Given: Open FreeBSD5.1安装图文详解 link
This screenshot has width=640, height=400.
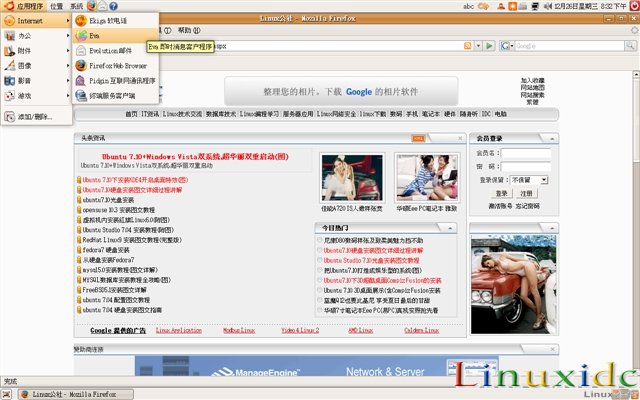Looking at the screenshot, I should click(114, 290).
